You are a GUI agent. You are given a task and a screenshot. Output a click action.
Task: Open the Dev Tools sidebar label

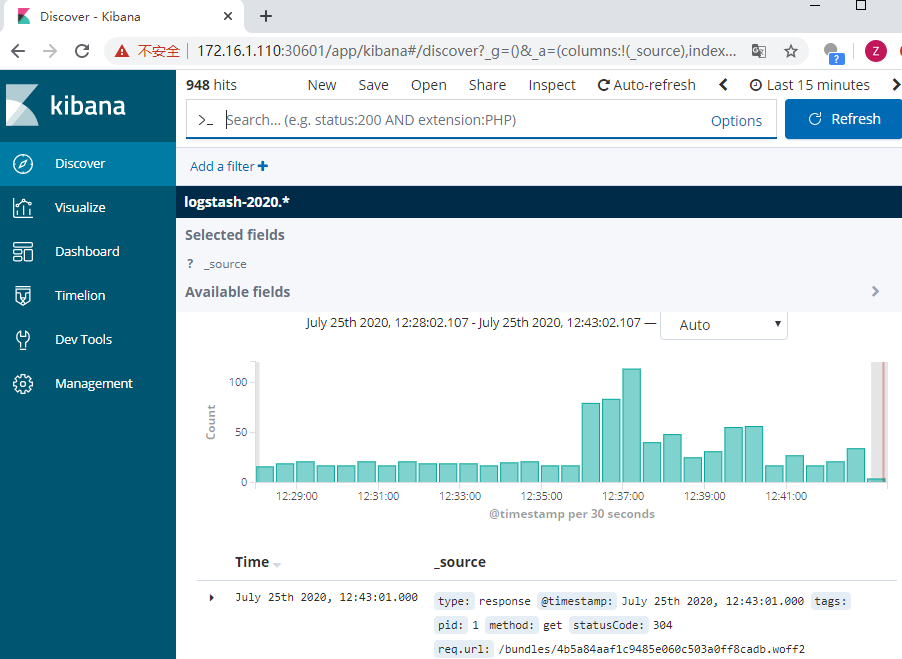point(83,339)
